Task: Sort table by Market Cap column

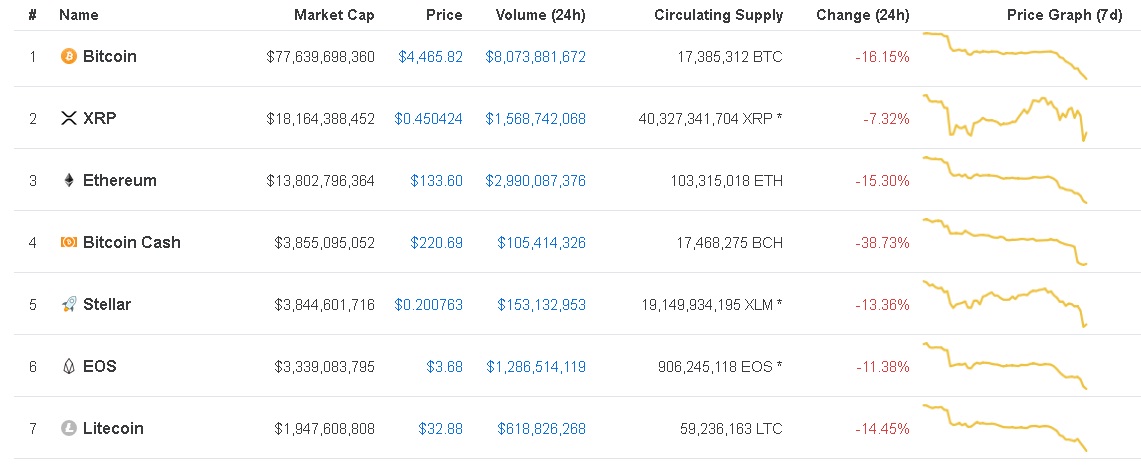Action: (x=334, y=15)
